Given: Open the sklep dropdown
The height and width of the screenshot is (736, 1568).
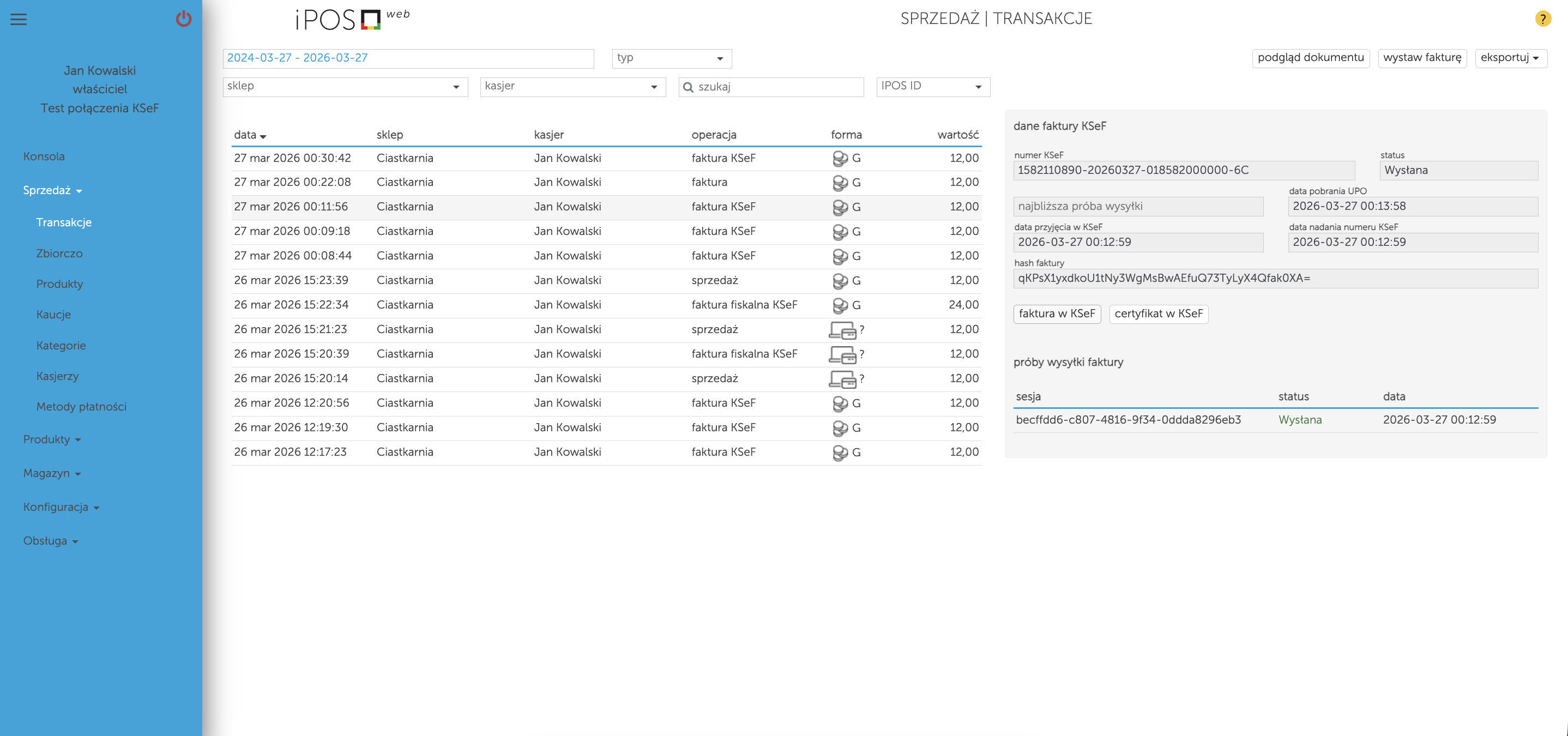Looking at the screenshot, I should pyautogui.click(x=345, y=87).
